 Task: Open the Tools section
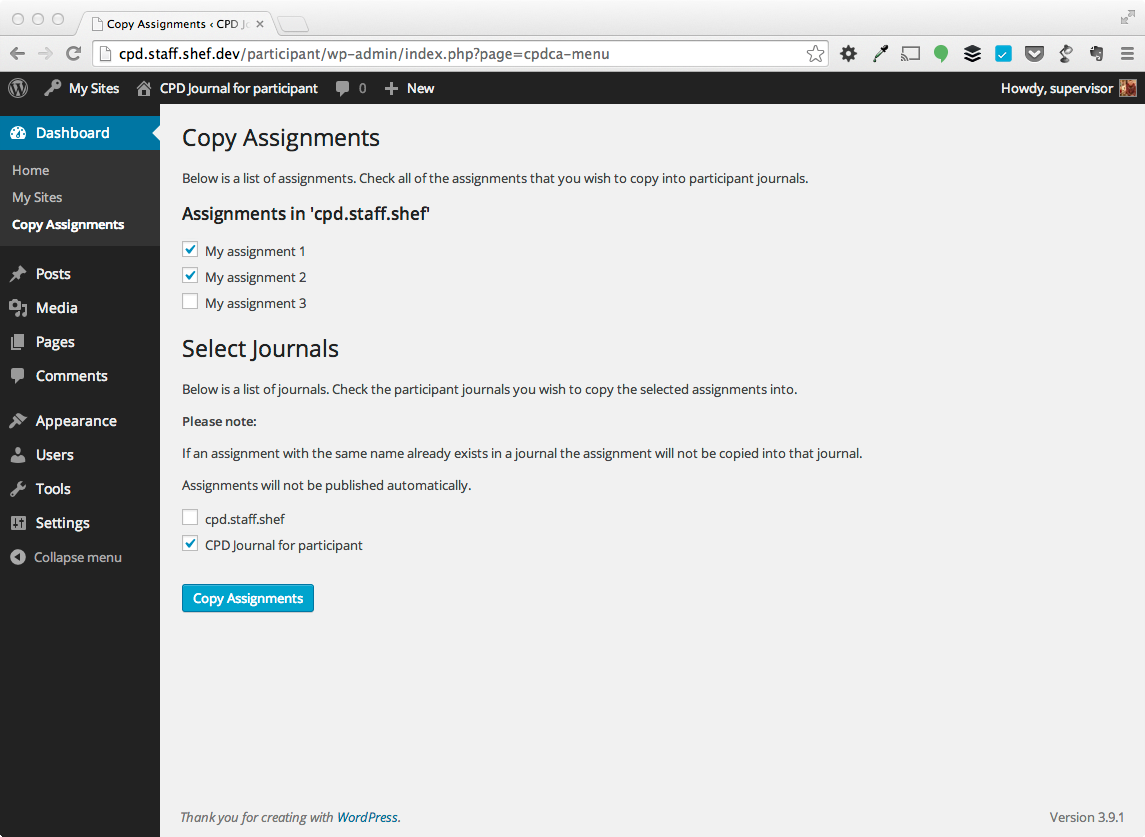pos(53,489)
